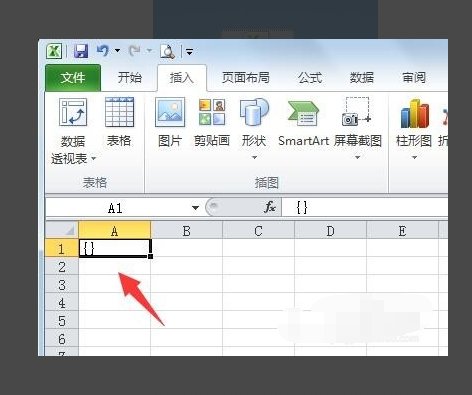Select column D header

[330, 230]
